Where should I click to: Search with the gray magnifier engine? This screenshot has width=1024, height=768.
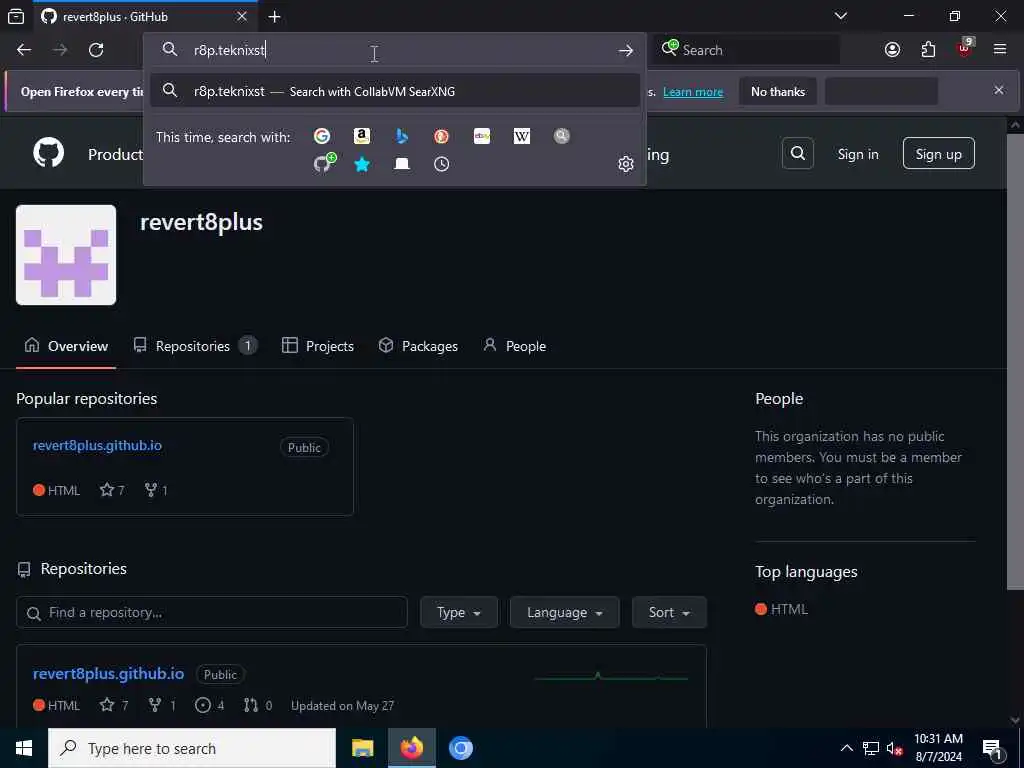click(x=562, y=136)
